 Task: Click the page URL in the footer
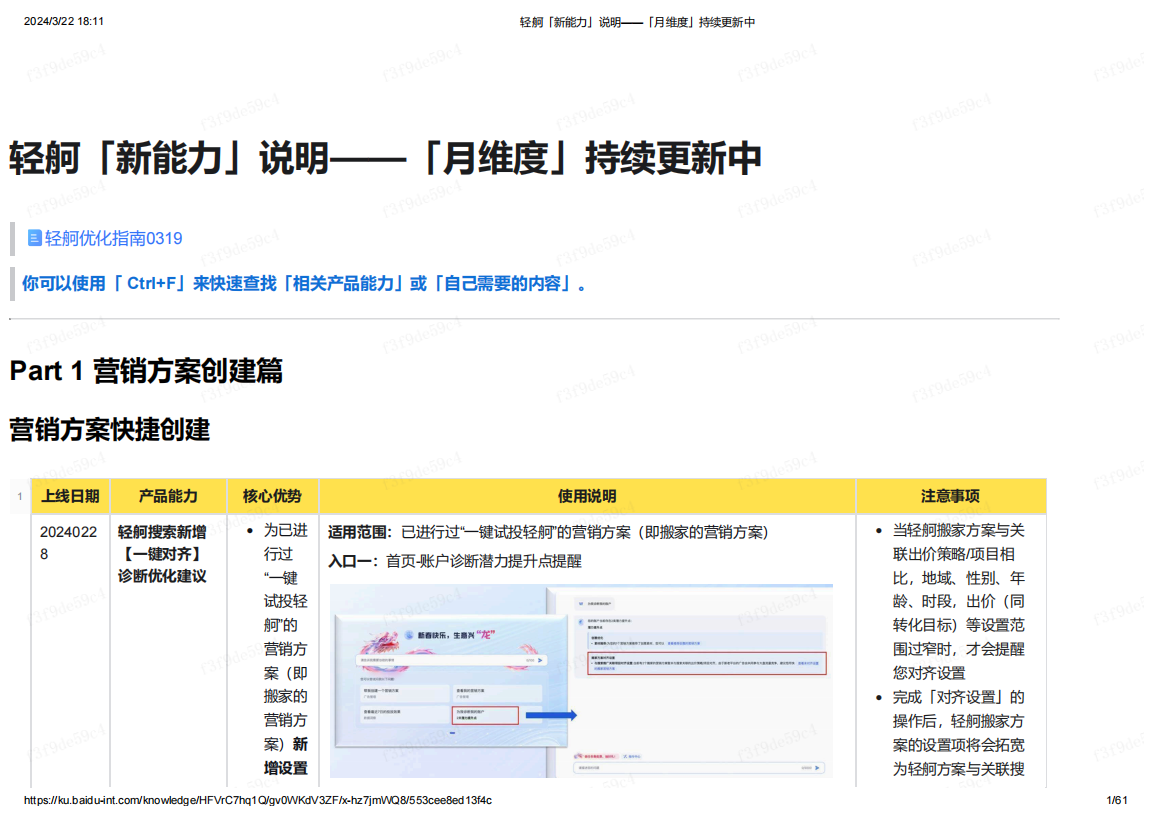coord(258,800)
